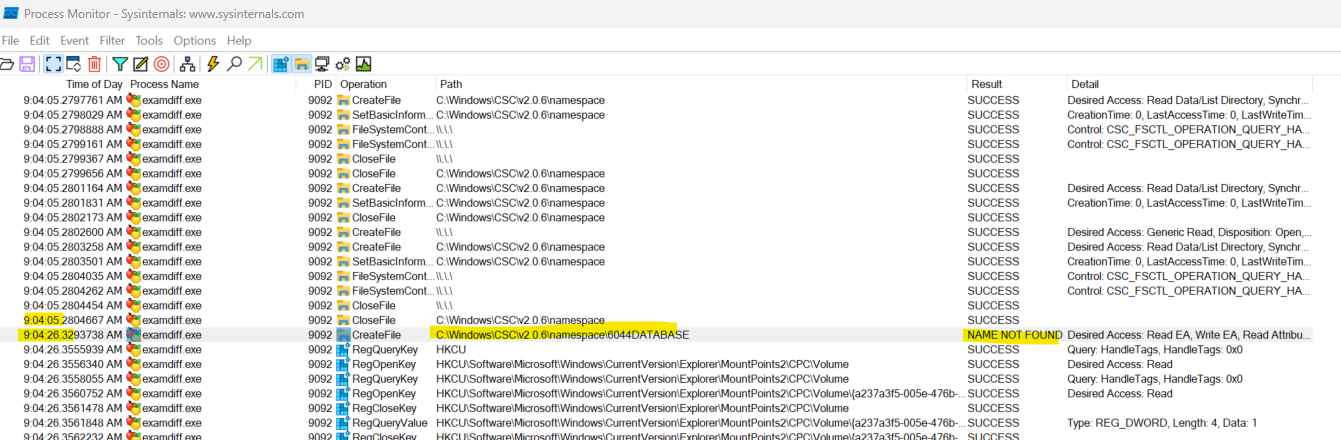Click the file icon in the 9:04:05.2799656 CloseFile row
This screenshot has height=440, width=1341.
click(343, 174)
